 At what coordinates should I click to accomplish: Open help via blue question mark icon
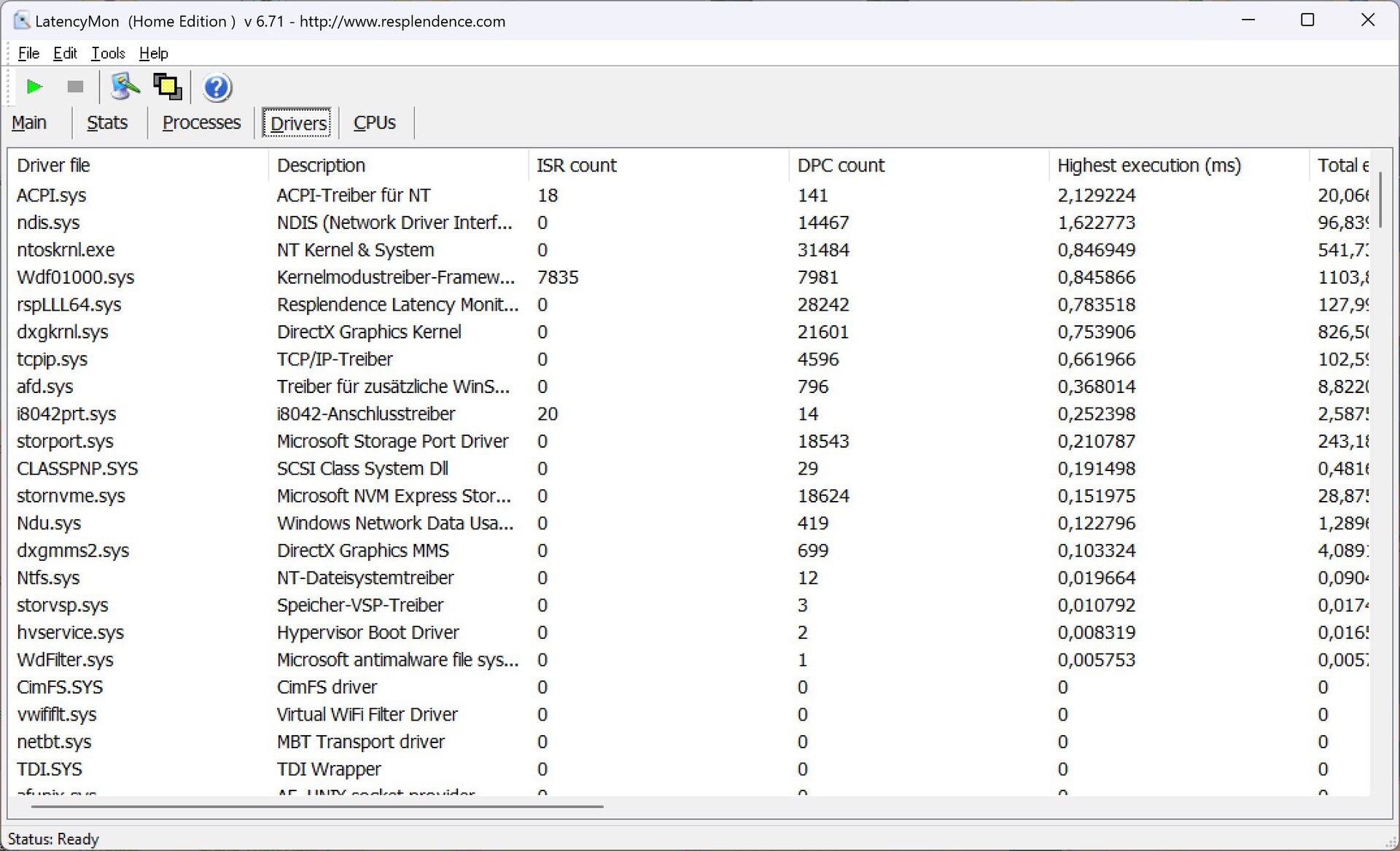click(217, 88)
